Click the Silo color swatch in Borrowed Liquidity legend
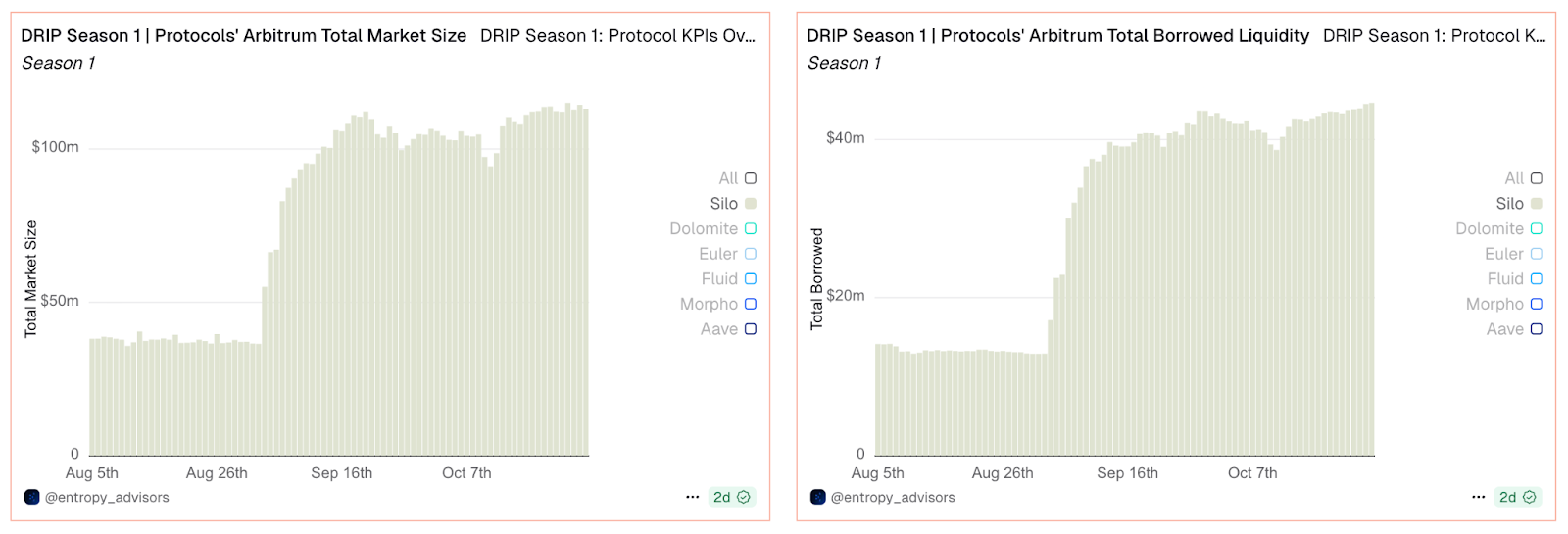The image size is (1568, 534). click(x=1537, y=204)
